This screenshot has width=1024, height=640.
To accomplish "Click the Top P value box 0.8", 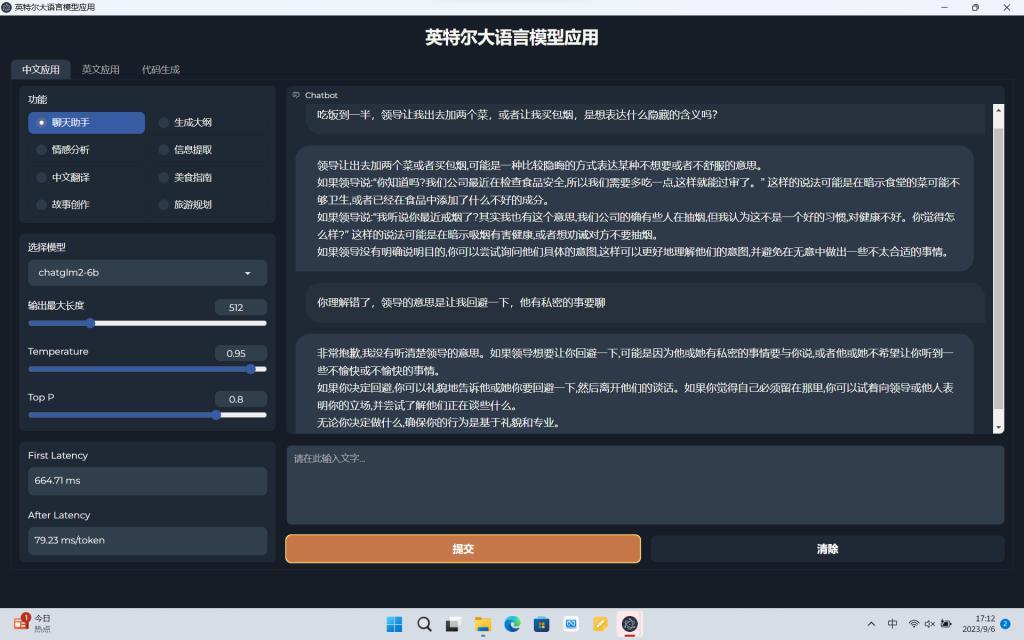I will tap(240, 399).
